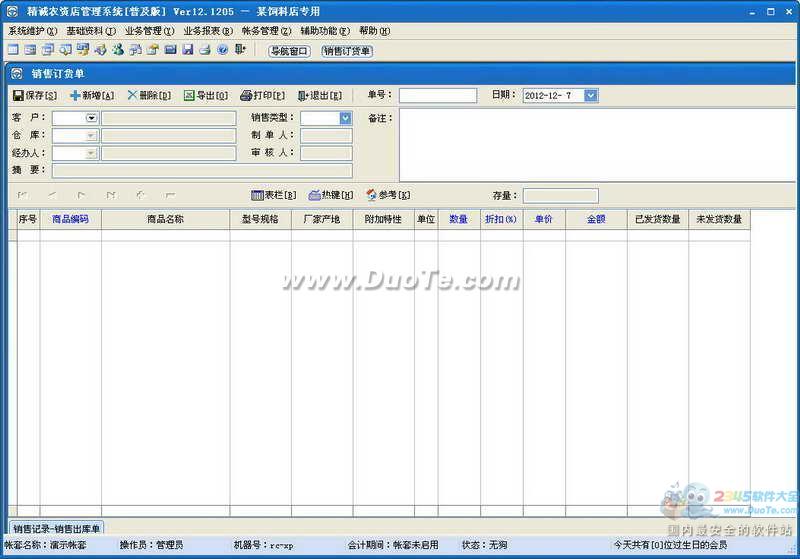Click the next-record navigation arrow
Screen dimensions: 800x559
[81, 195]
